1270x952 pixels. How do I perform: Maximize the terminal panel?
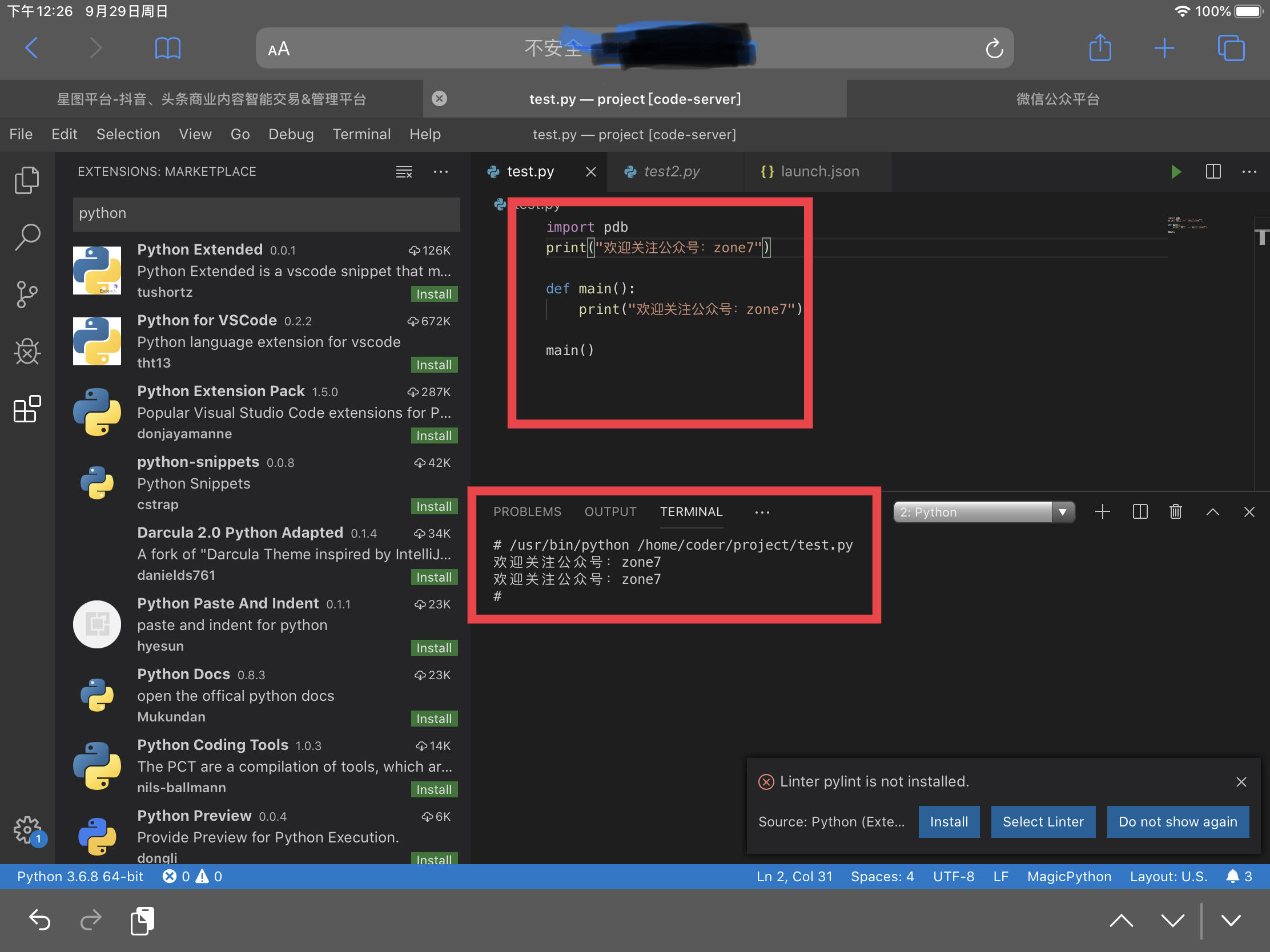1212,512
